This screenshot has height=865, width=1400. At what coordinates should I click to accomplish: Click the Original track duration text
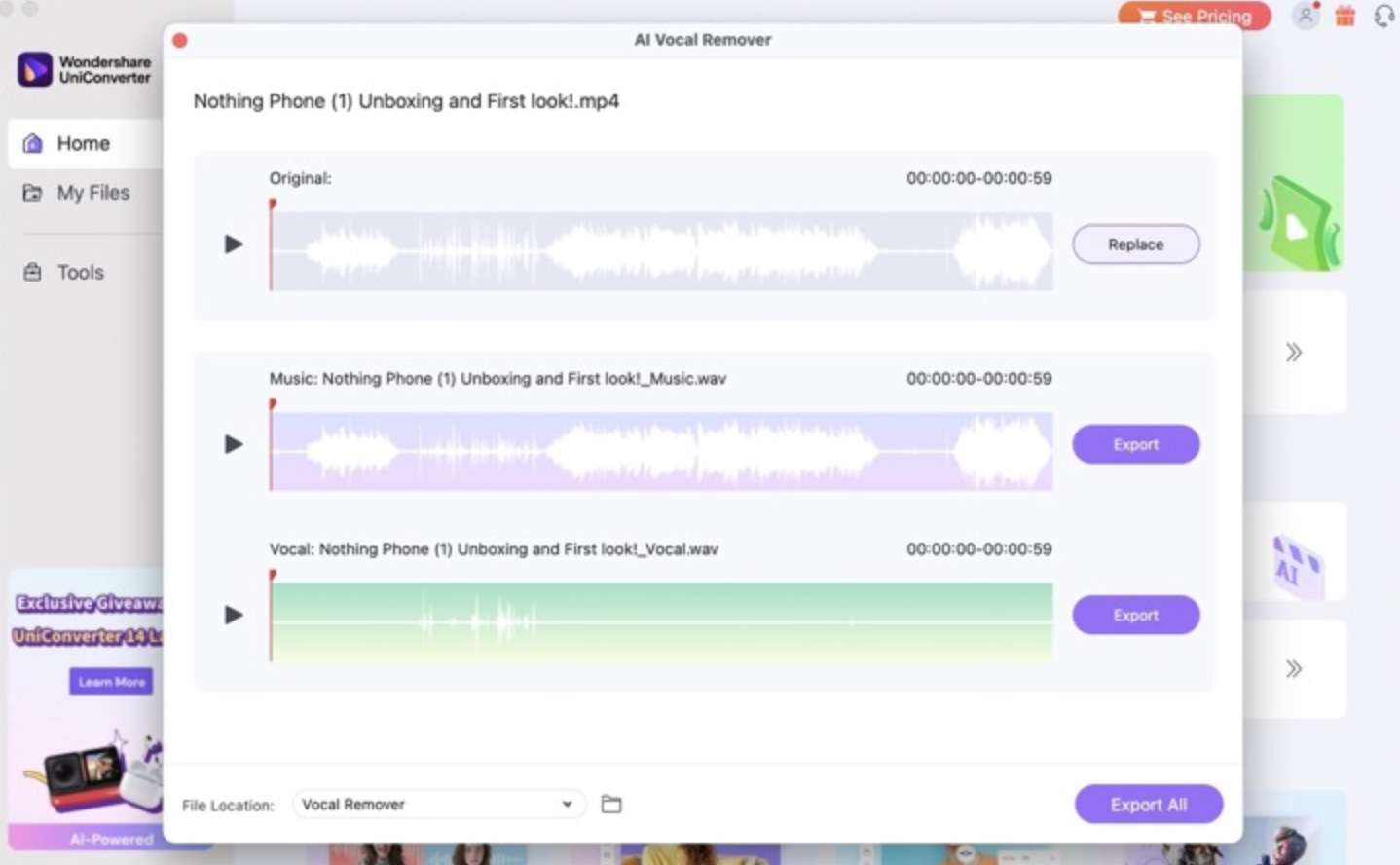[978, 178]
